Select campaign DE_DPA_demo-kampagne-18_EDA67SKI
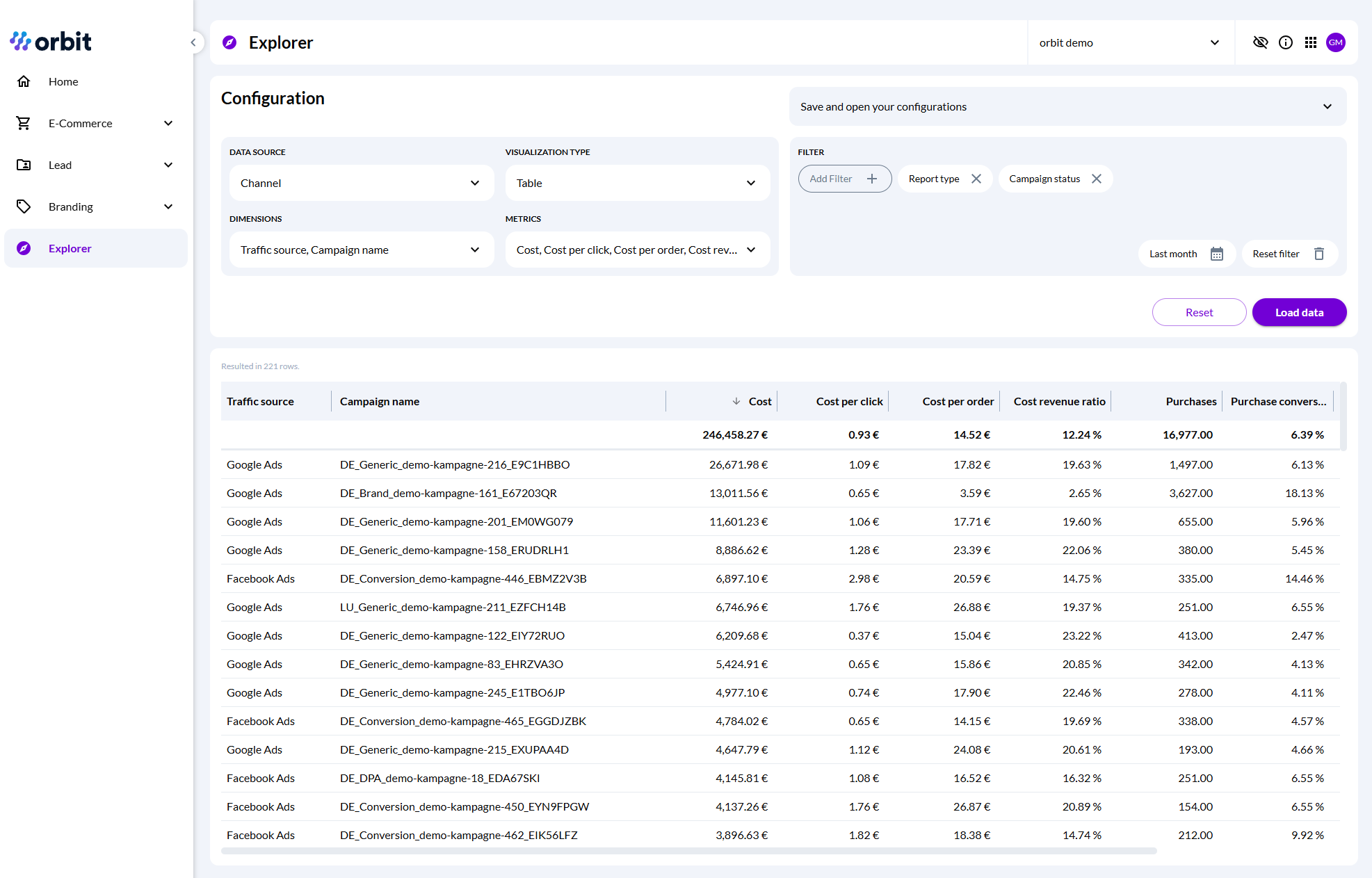The width and height of the screenshot is (1372, 878). [439, 778]
